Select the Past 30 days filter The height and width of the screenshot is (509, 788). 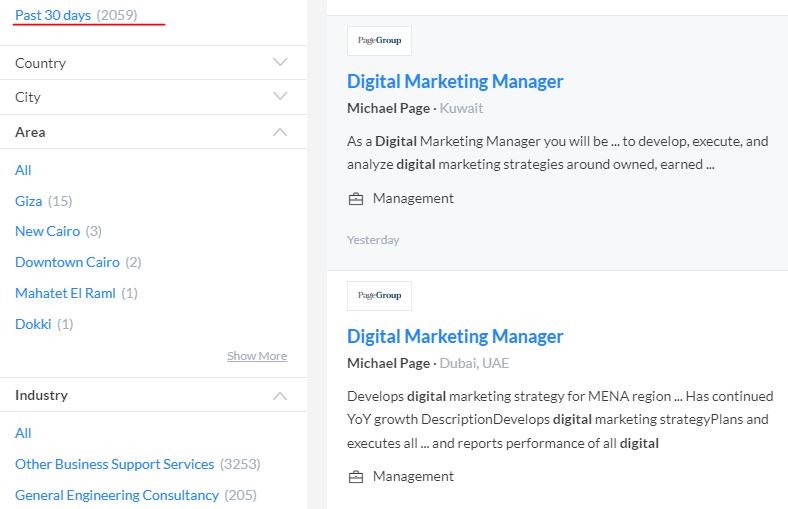click(53, 15)
